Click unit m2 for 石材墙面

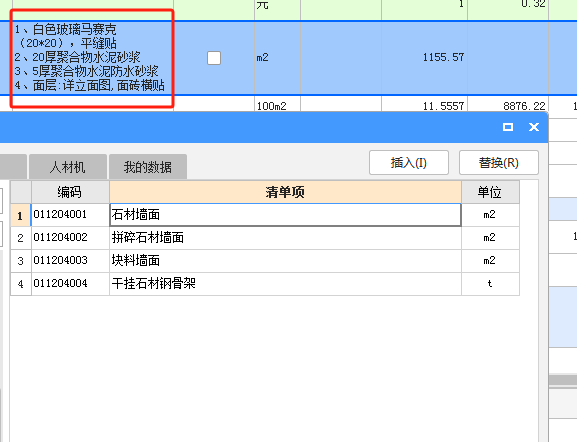490,215
